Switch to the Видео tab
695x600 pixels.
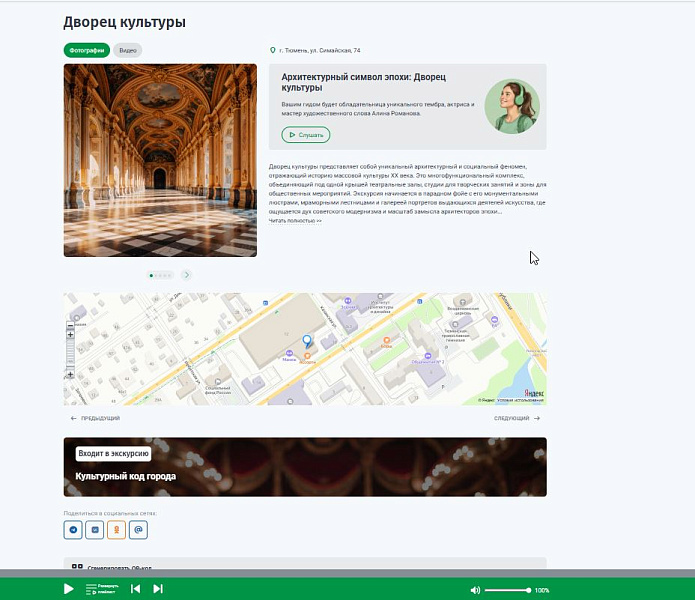tap(128, 50)
